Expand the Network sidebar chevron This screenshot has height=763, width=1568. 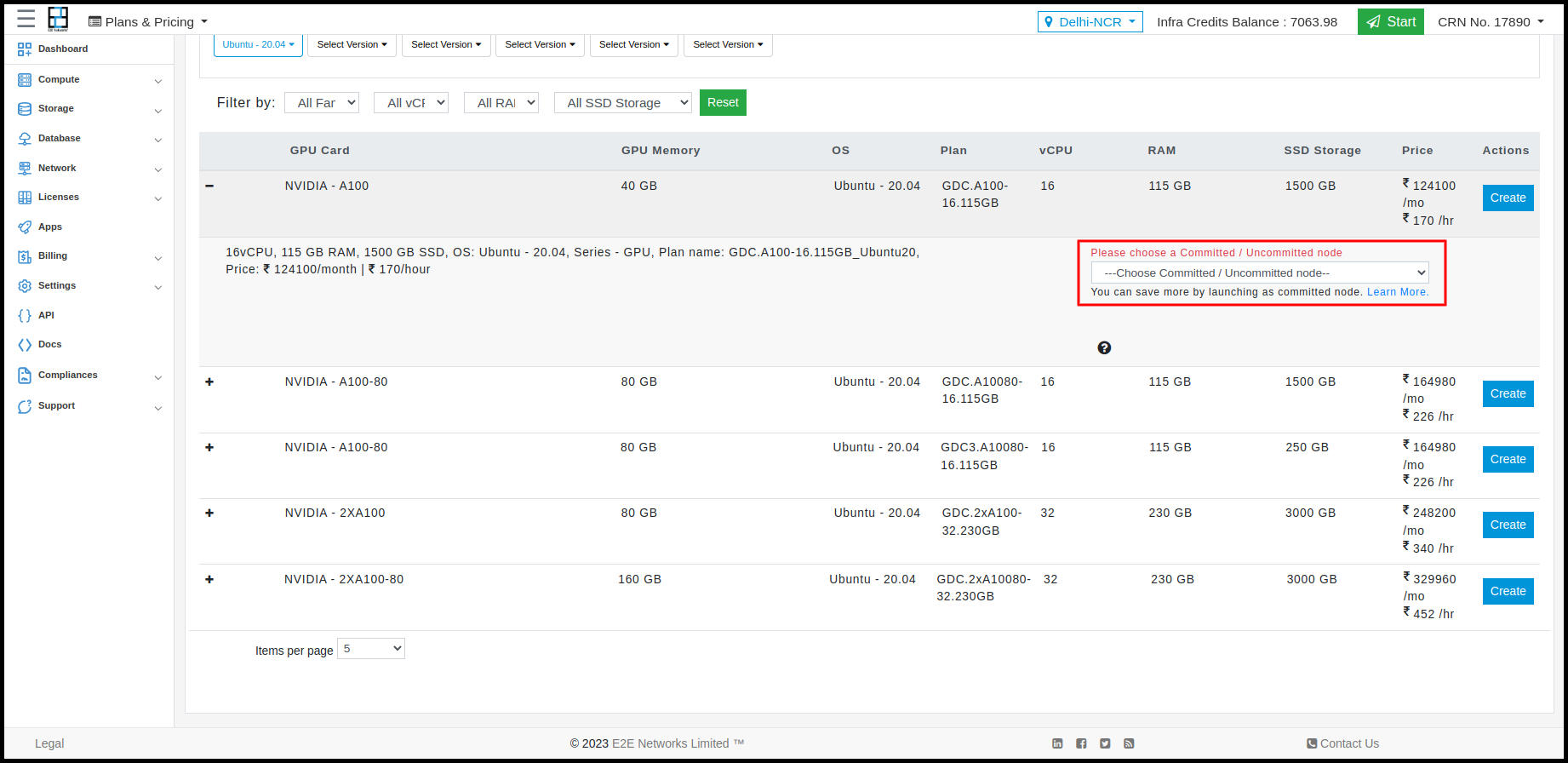point(158,169)
